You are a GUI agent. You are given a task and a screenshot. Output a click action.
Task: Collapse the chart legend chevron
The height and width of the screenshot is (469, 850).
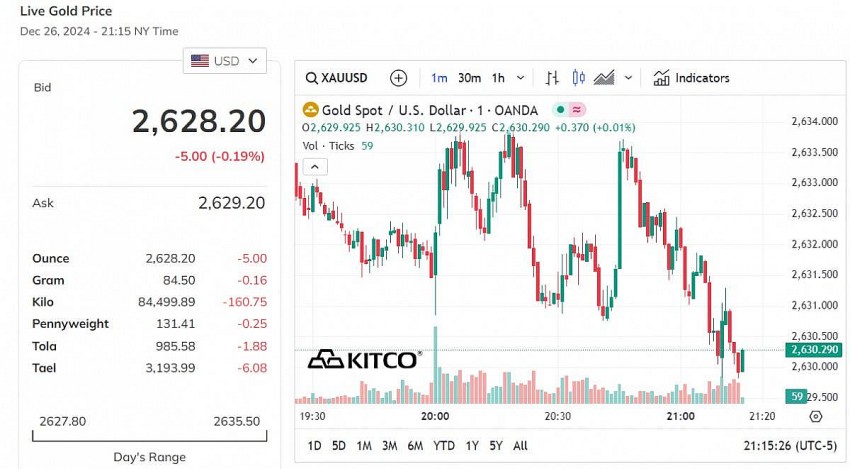314,167
